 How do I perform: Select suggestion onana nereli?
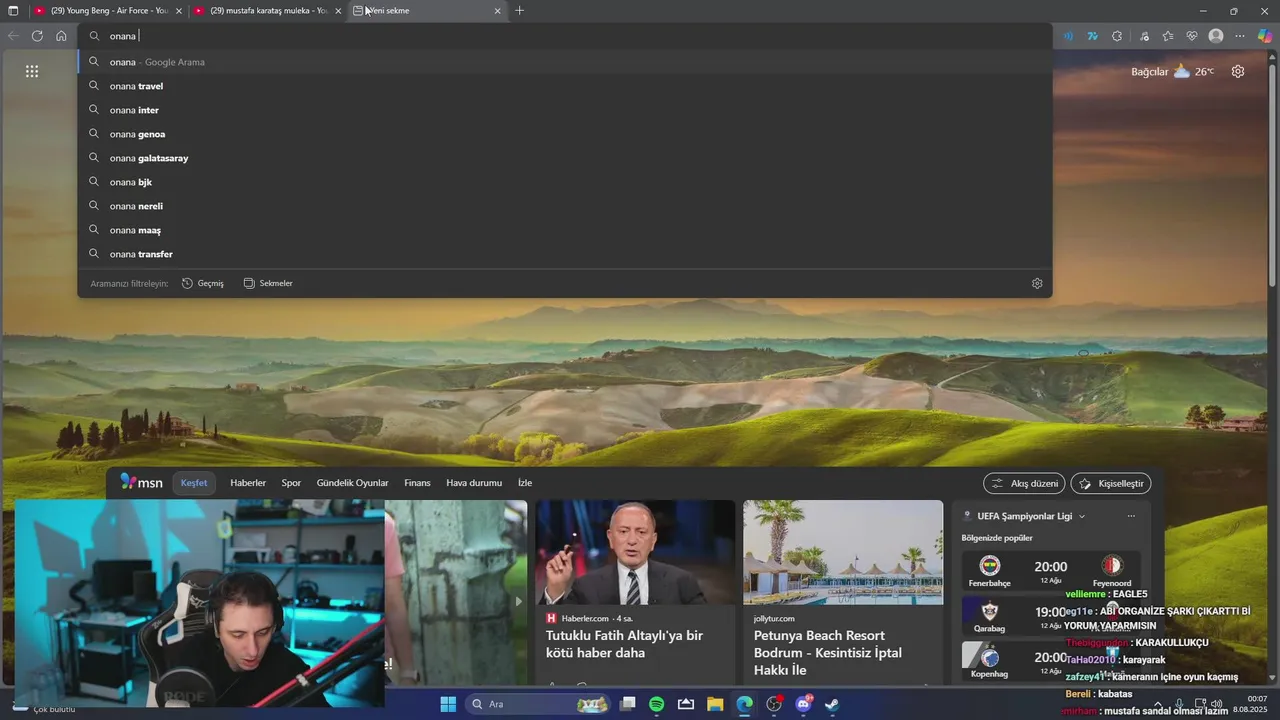click(565, 206)
